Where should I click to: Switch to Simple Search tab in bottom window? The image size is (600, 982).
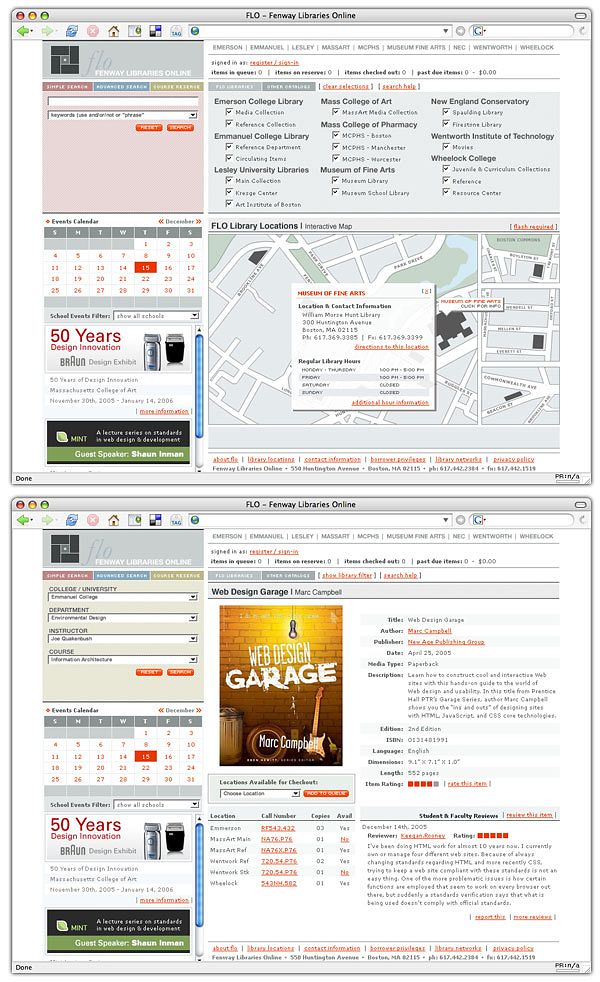click(68, 576)
